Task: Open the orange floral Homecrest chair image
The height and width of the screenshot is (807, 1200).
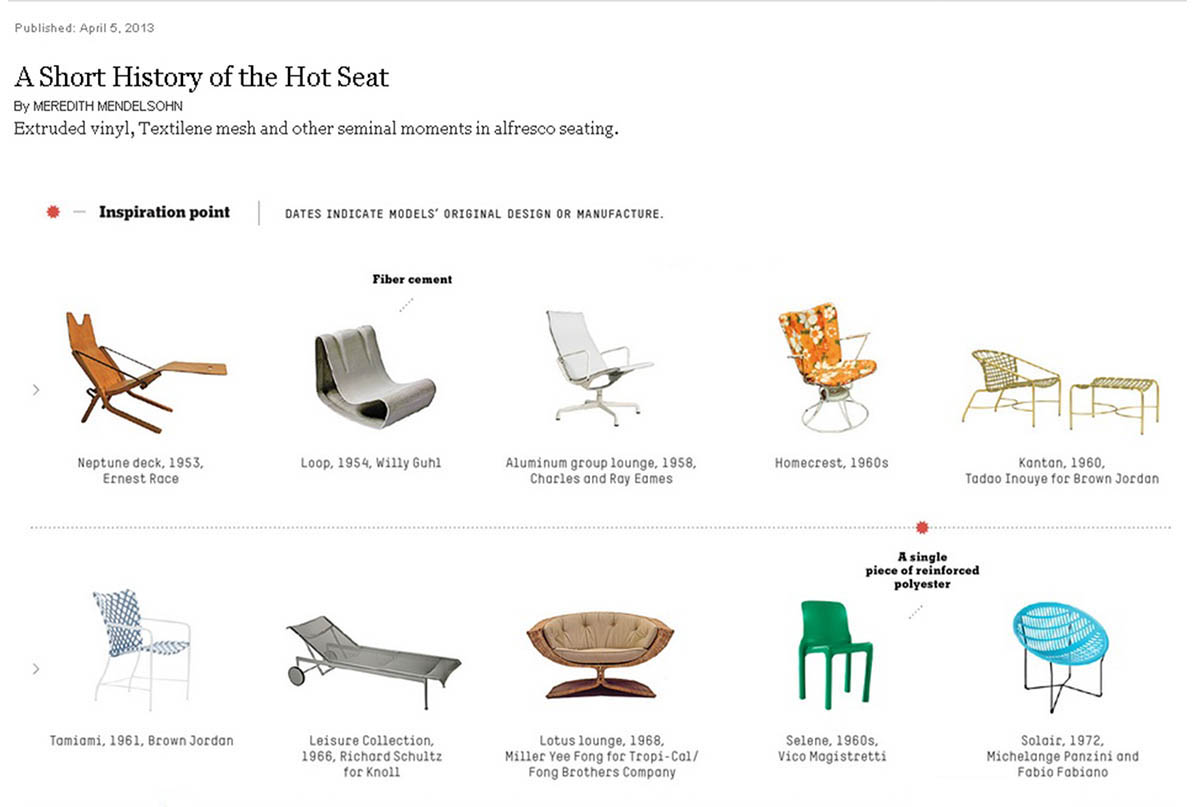Action: (826, 367)
